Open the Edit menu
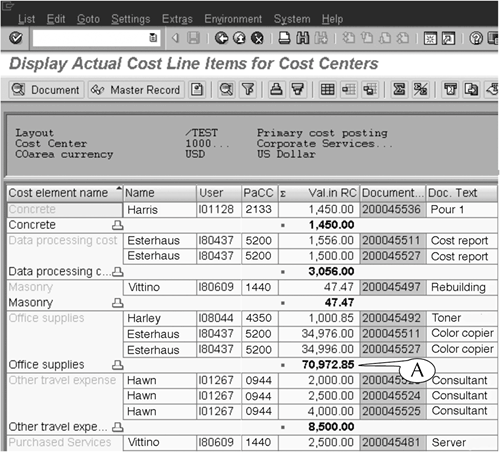The image size is (500, 453). [56, 19]
